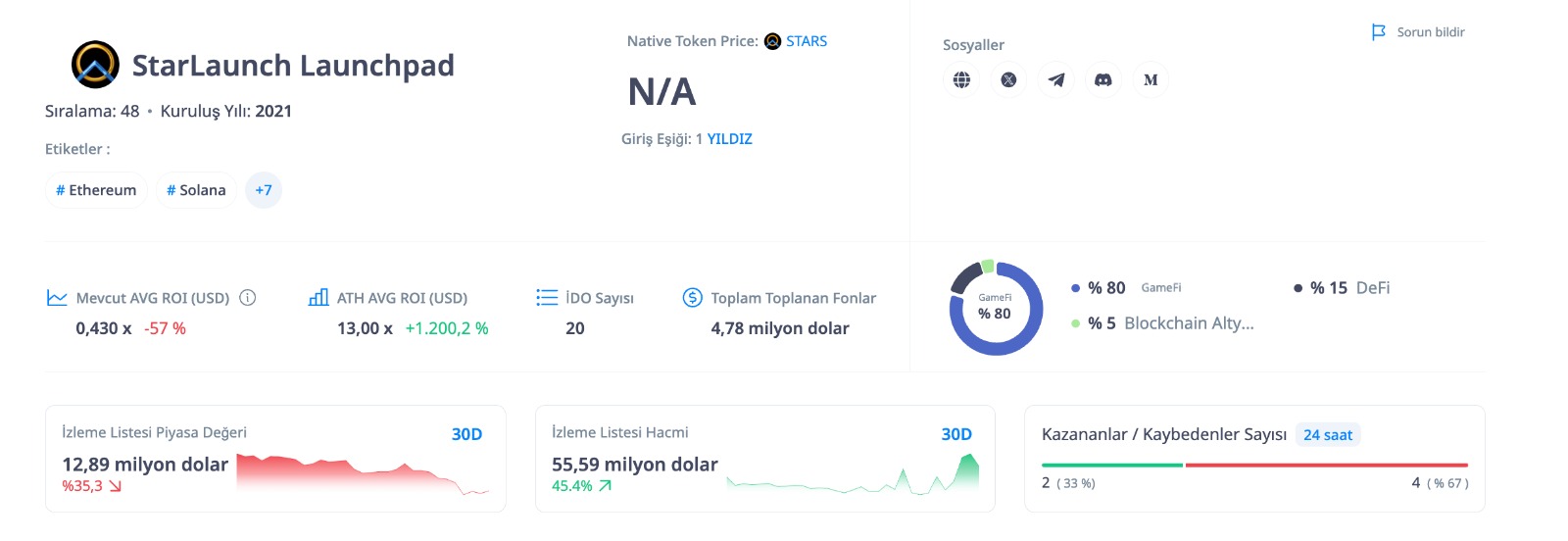Click the Kazananlar / Kaybedenler Sayısı heading
Viewport: 1568px width, 541px height.
[x=1164, y=435]
